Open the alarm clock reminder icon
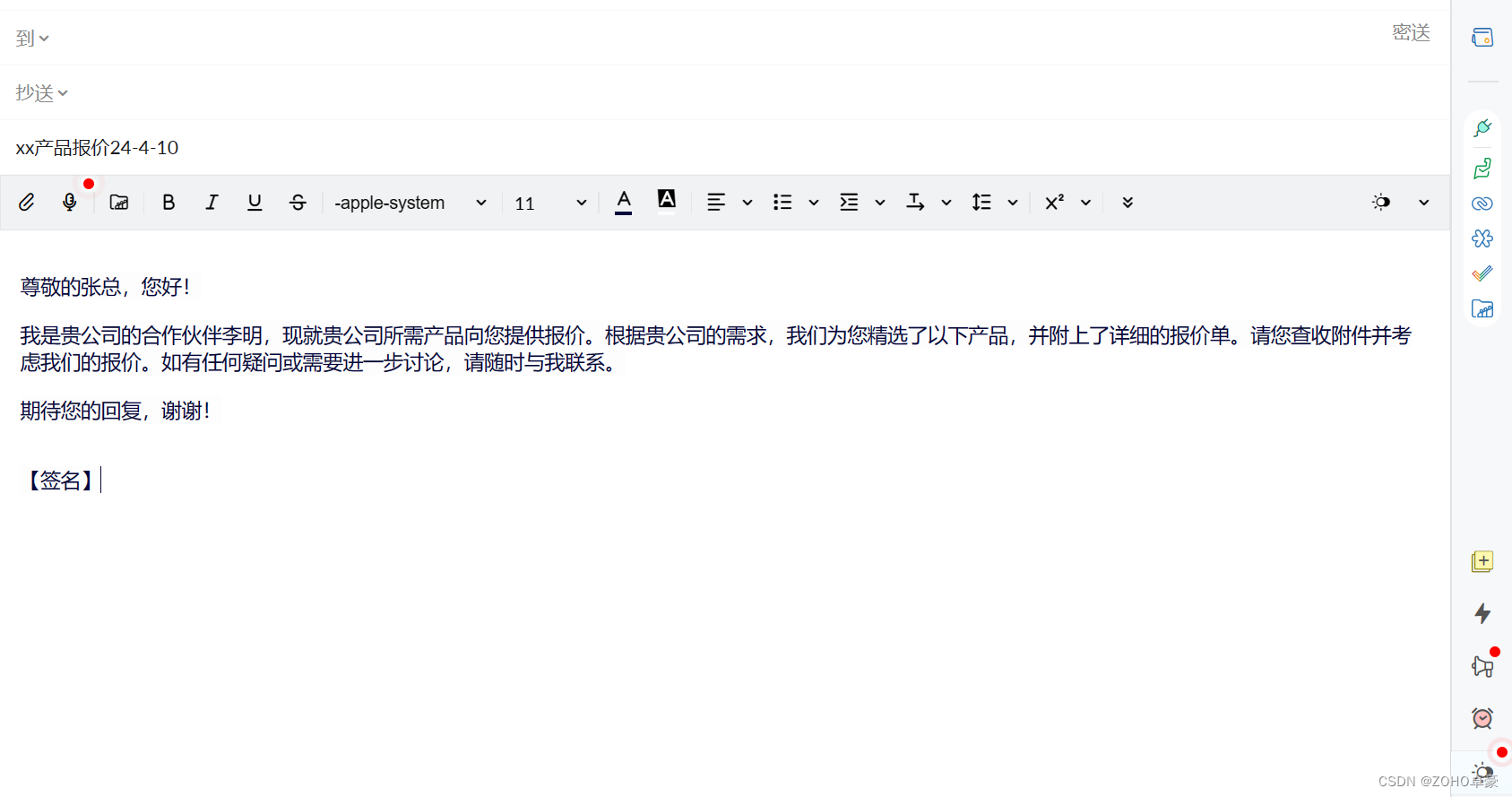 (x=1482, y=718)
